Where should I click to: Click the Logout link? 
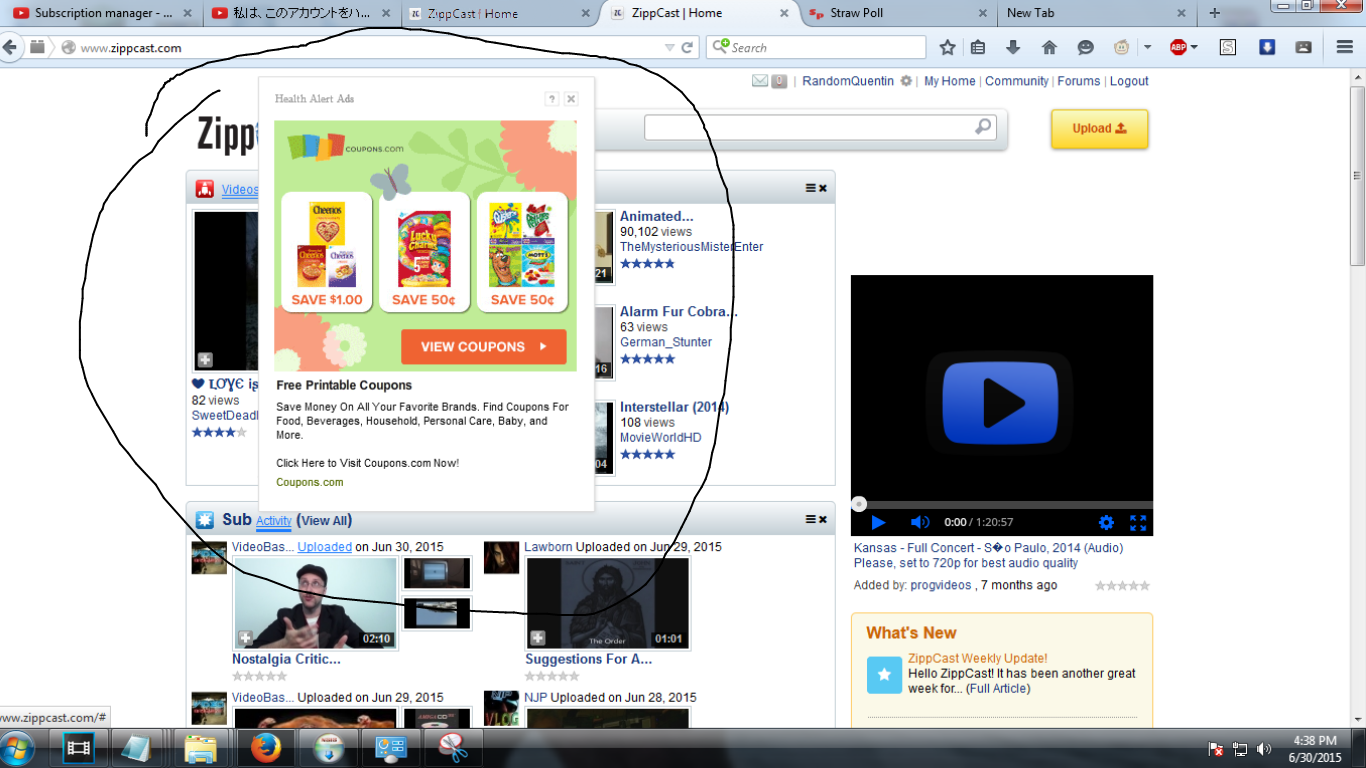(1129, 81)
